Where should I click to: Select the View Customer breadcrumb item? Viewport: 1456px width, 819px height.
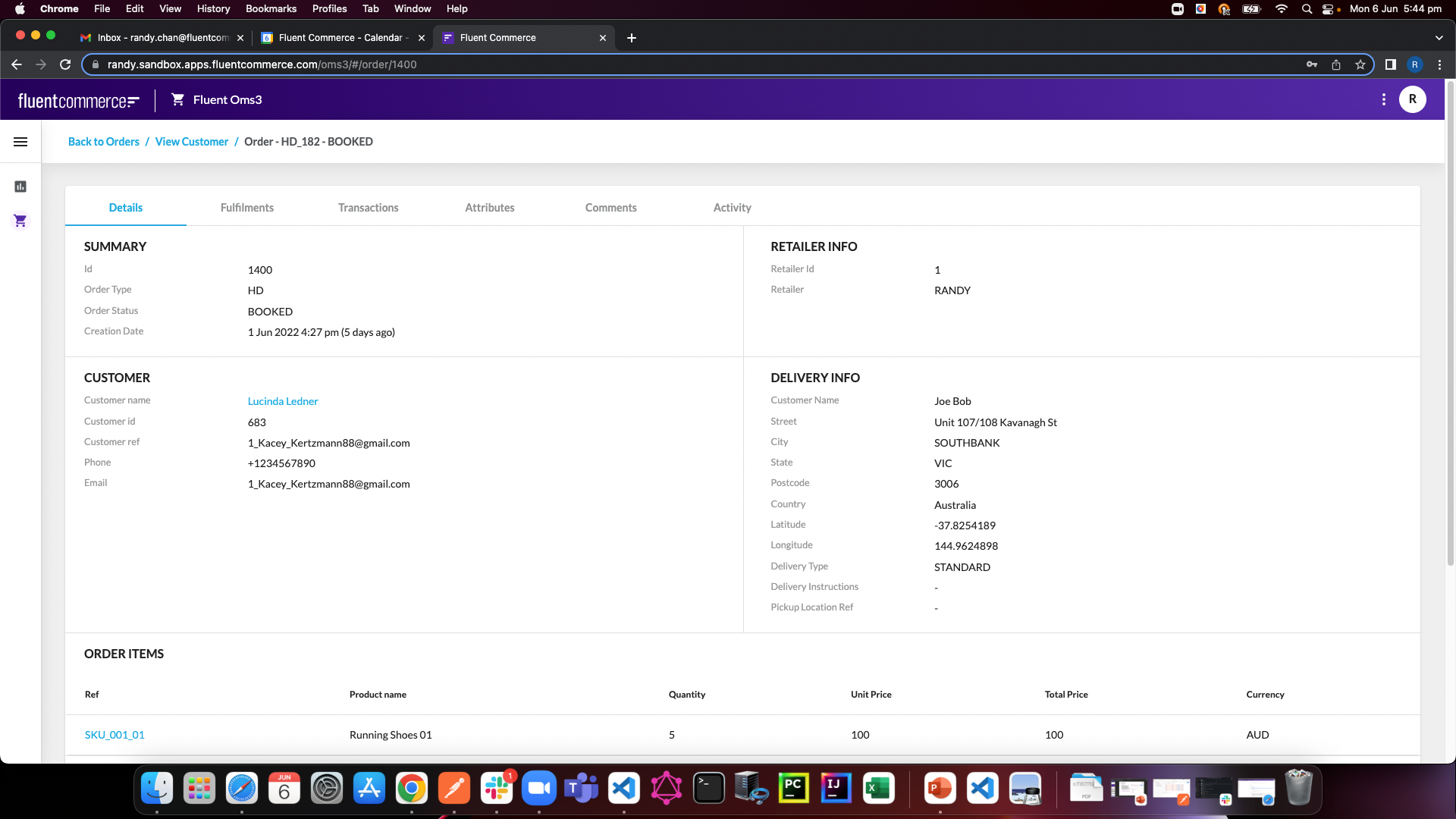coord(191,141)
